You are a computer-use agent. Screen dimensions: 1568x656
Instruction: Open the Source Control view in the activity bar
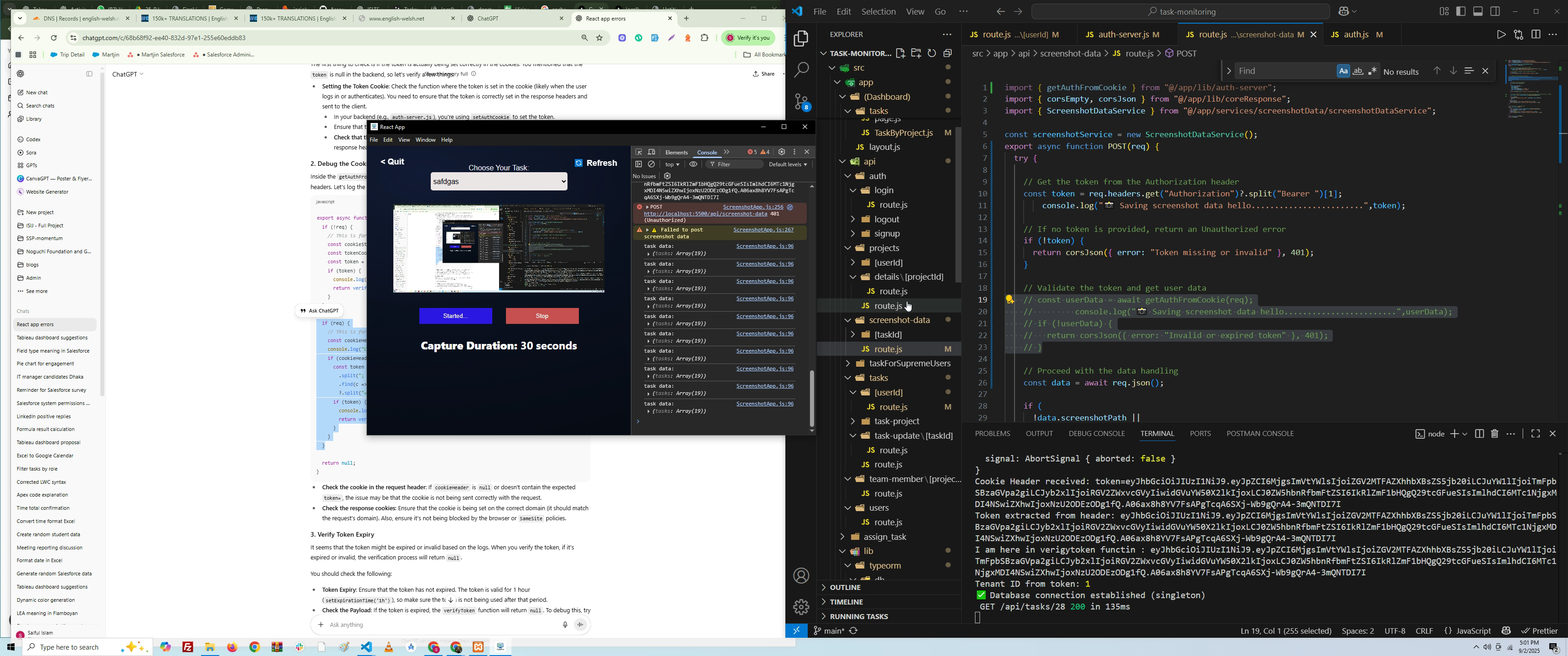pos(801,102)
